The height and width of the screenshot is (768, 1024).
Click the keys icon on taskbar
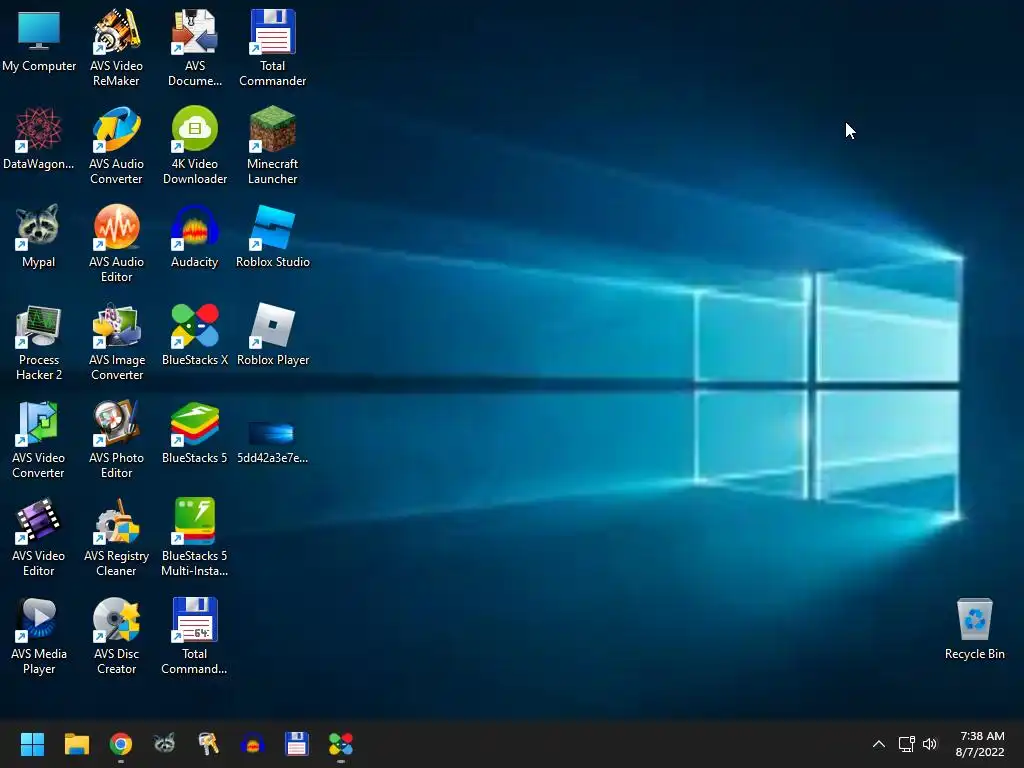[x=209, y=744]
